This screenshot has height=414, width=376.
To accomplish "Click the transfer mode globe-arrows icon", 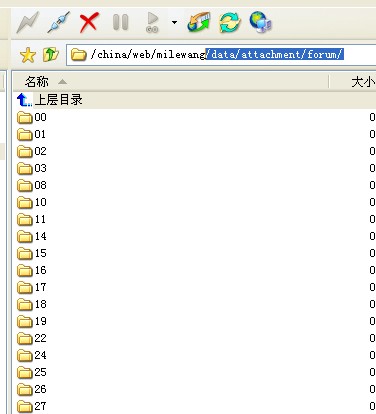I will click(199, 22).
